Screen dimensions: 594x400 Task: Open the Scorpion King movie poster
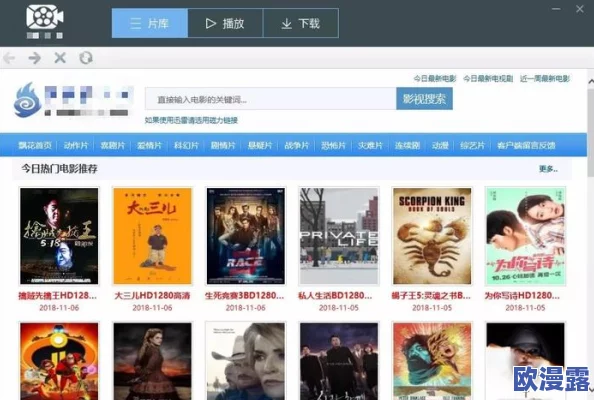[432, 236]
